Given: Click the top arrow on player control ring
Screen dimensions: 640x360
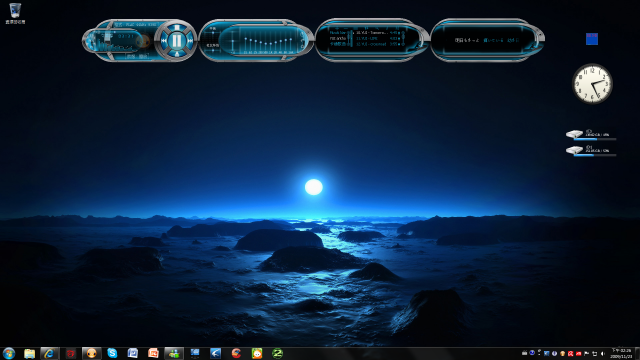Looking at the screenshot, I should (x=177, y=27).
